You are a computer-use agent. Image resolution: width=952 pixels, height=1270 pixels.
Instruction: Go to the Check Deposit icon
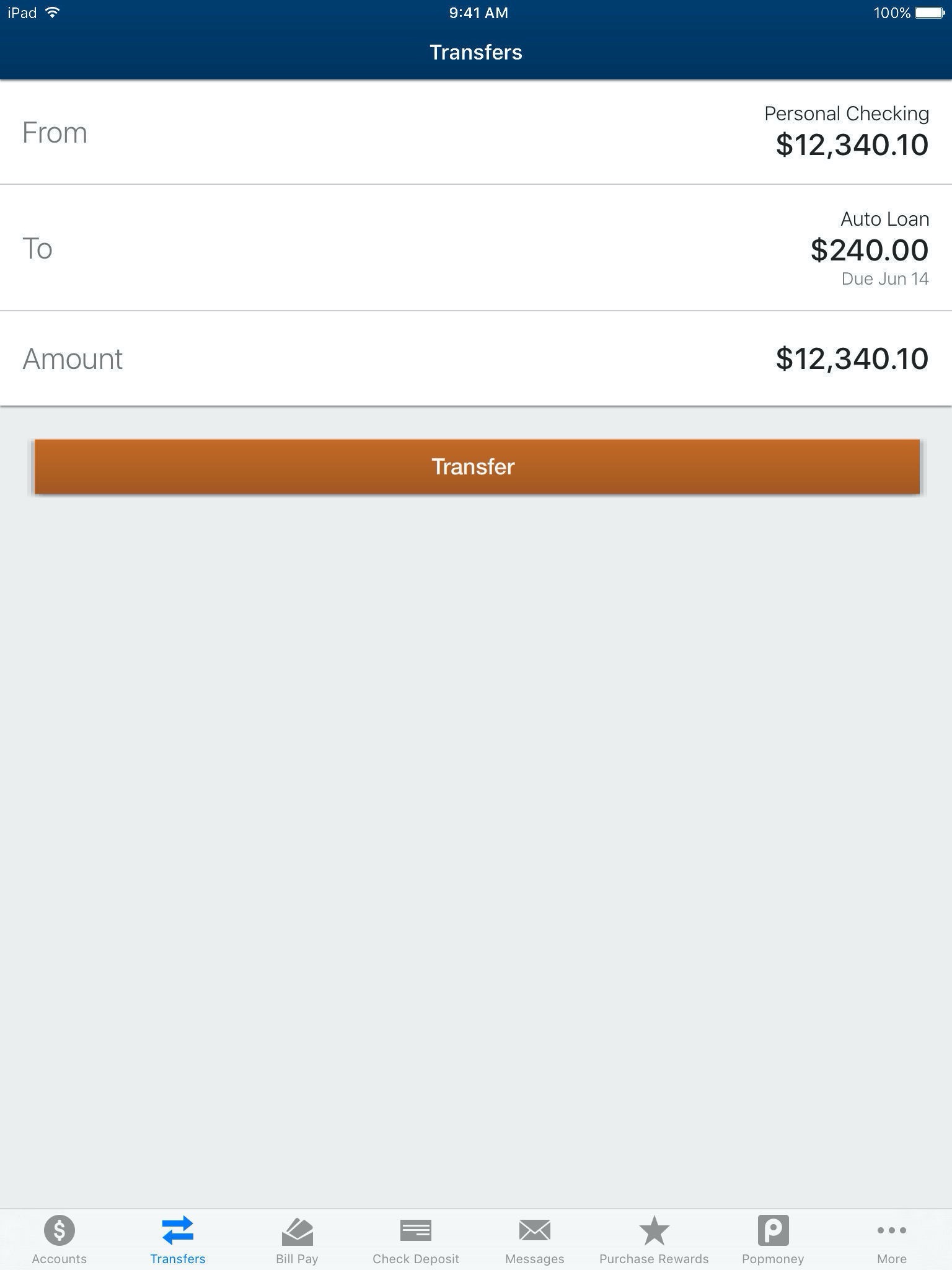[x=416, y=1230]
